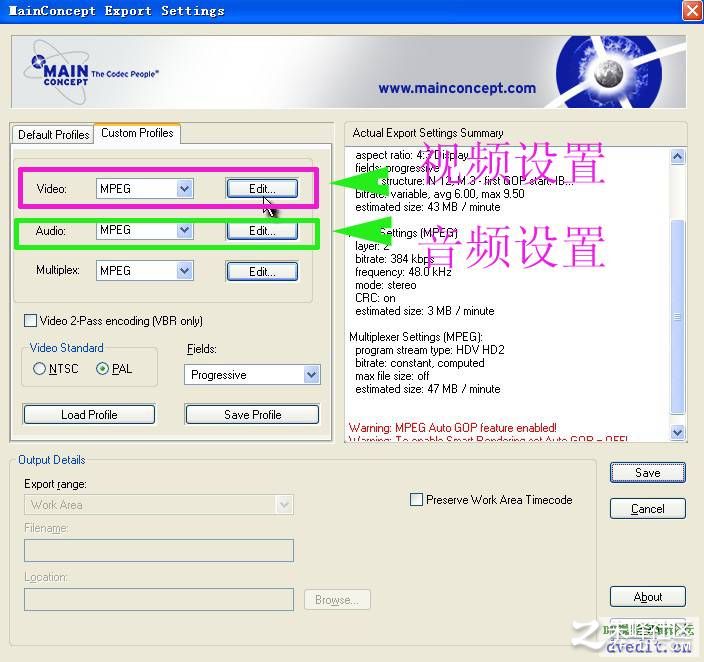Click 'frequency: 48.0 kHz' summary line
This screenshot has width=704, height=662.
403,272
